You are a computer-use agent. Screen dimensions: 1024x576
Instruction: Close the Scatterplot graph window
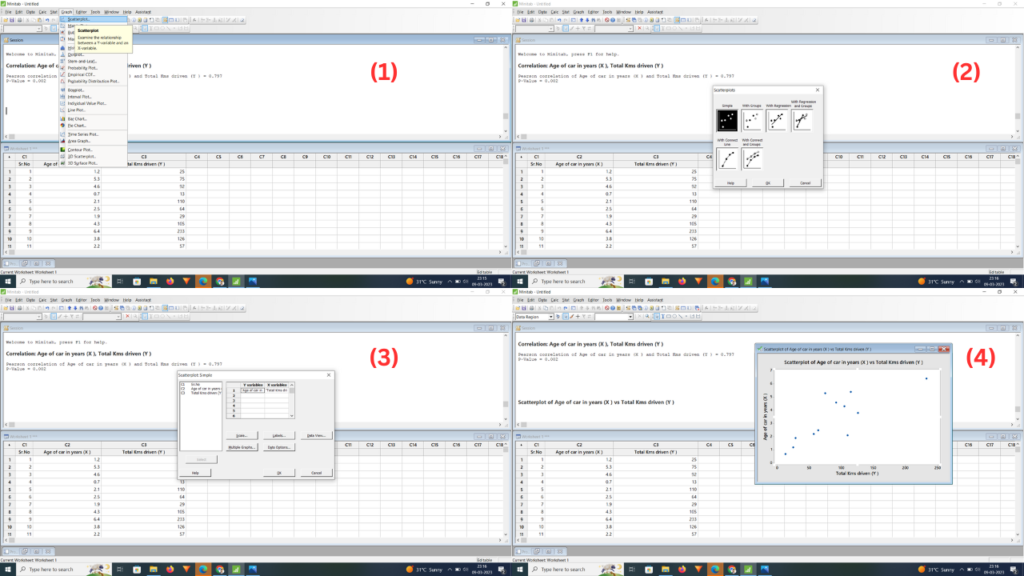[945, 348]
